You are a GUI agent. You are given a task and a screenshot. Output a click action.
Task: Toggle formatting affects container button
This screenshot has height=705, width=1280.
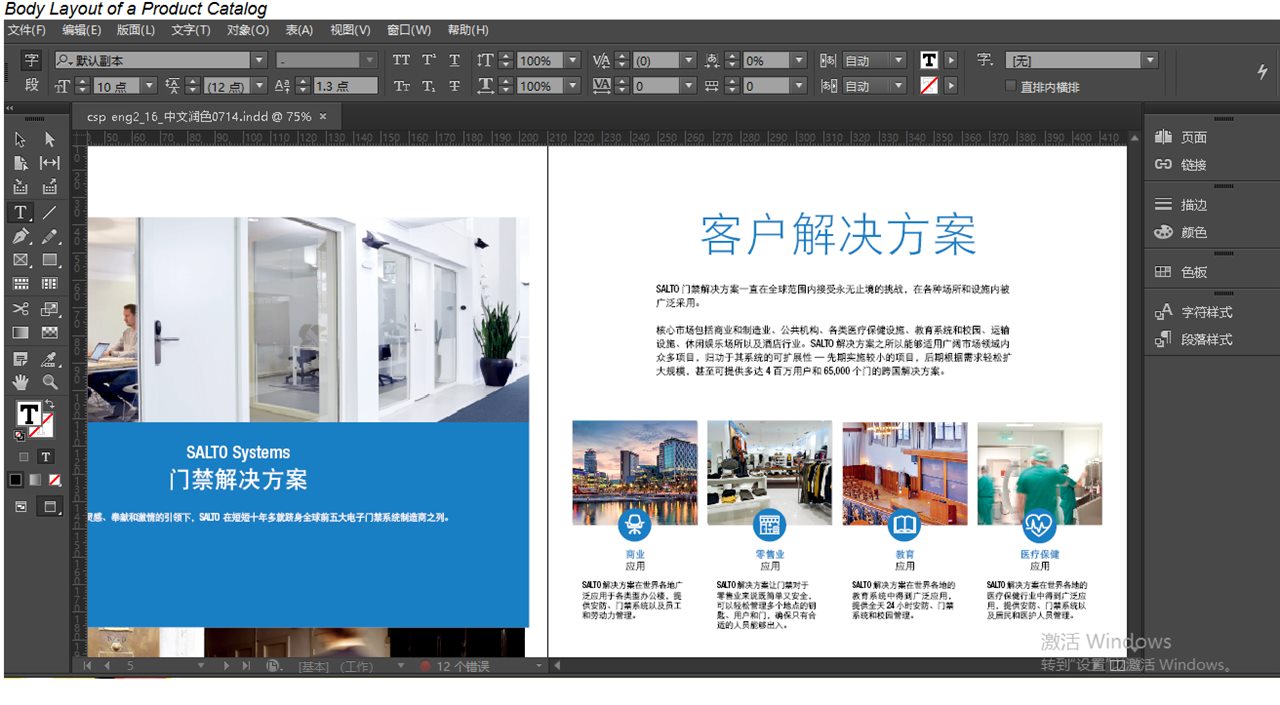pyautogui.click(x=24, y=457)
